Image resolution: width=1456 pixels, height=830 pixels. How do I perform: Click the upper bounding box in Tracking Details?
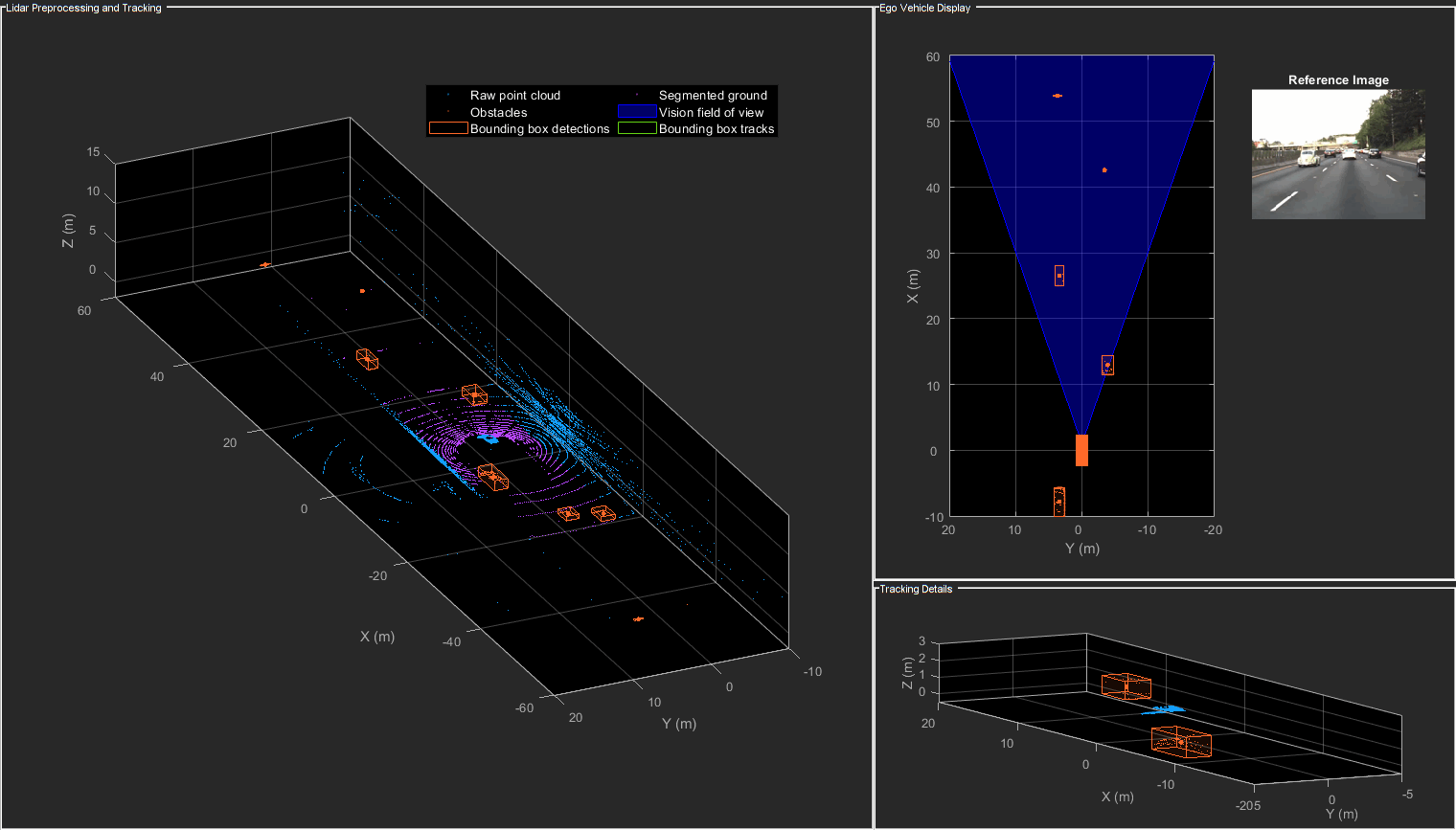click(x=1126, y=686)
